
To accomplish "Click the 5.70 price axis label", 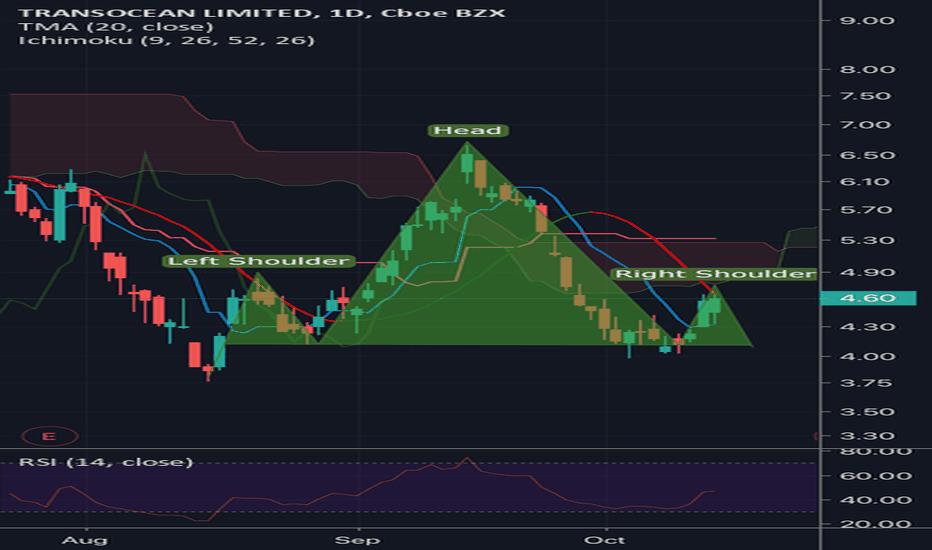I will [866, 210].
